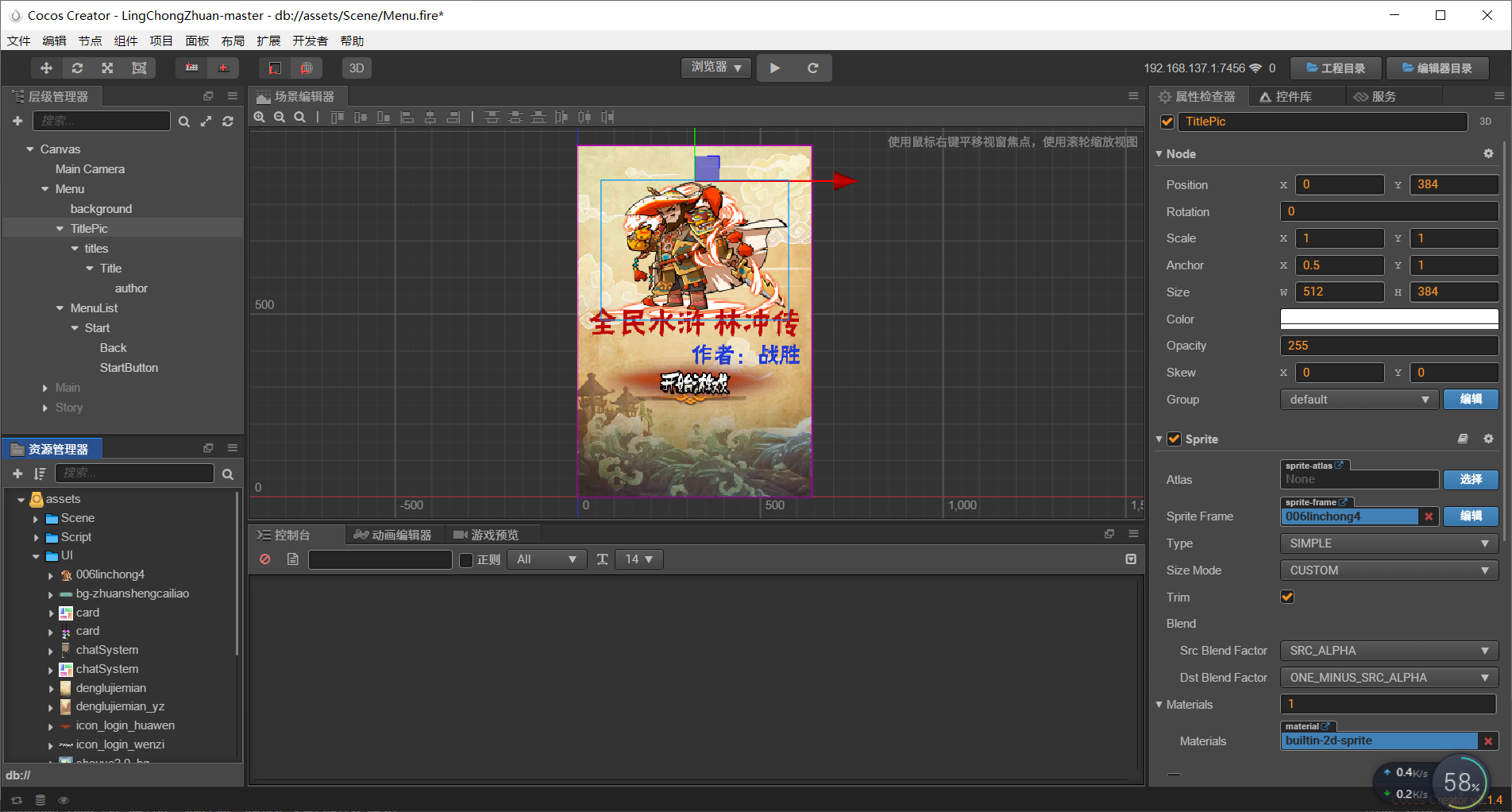Viewport: 1512px width, 812px height.
Task: Create a new asset in asset manager
Action: coord(17,474)
